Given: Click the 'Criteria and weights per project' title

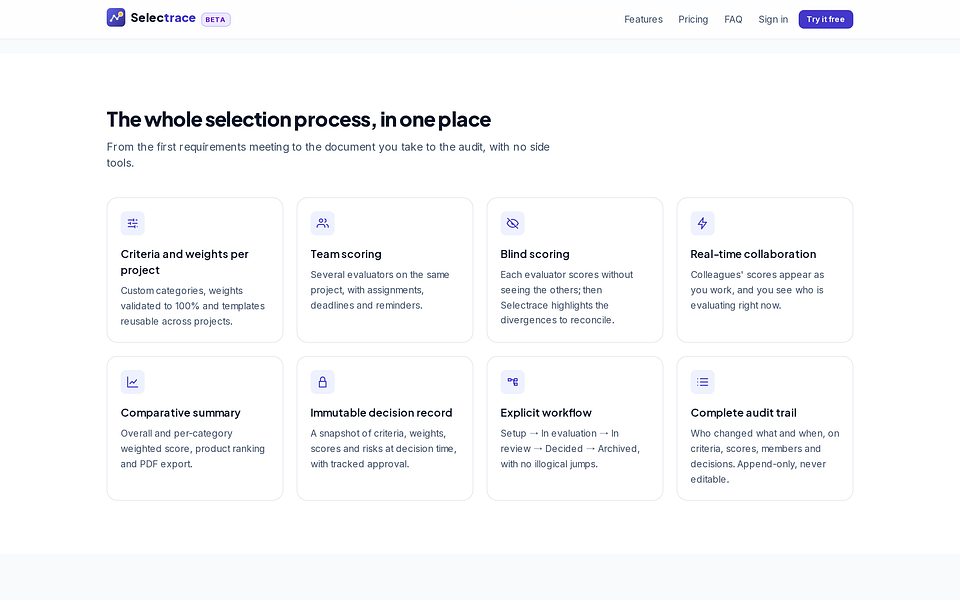Looking at the screenshot, I should click(184, 262).
